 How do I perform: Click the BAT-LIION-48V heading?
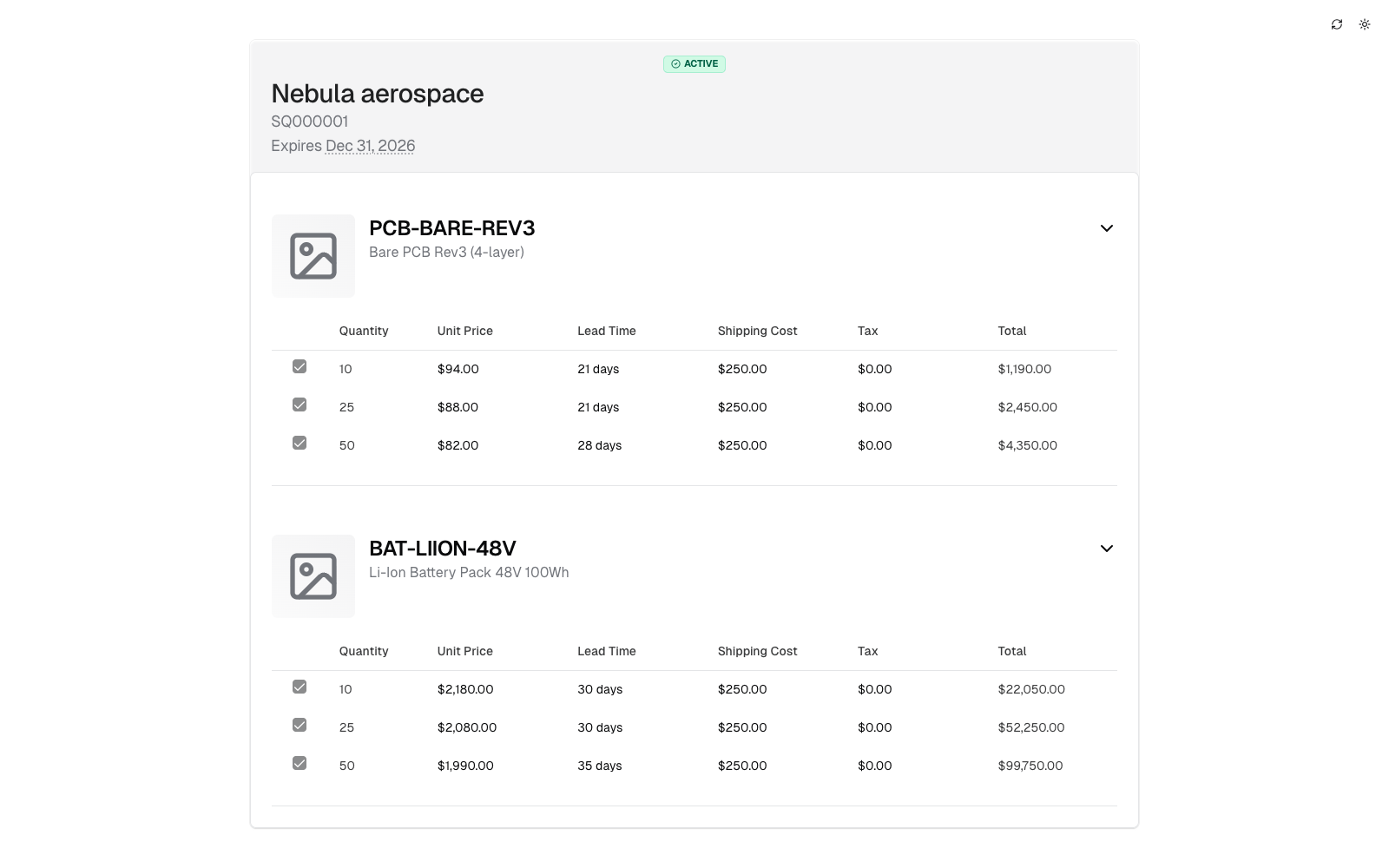[442, 549]
